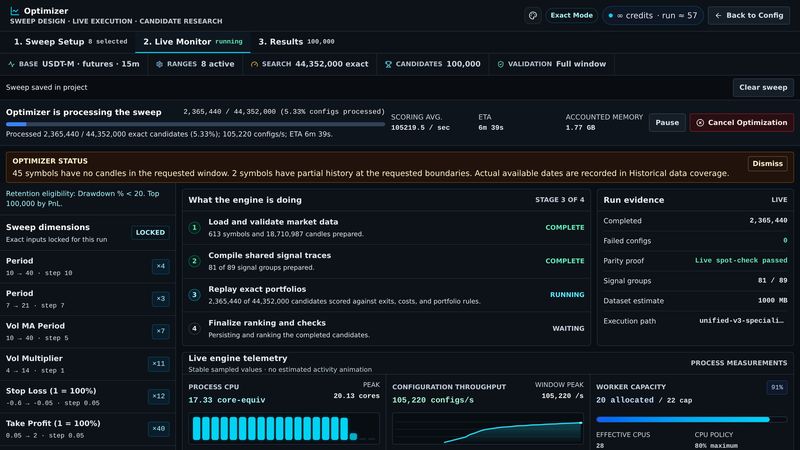The height and width of the screenshot is (450, 800).
Task: Dismiss the Optimizer Status warning
Action: (767, 164)
